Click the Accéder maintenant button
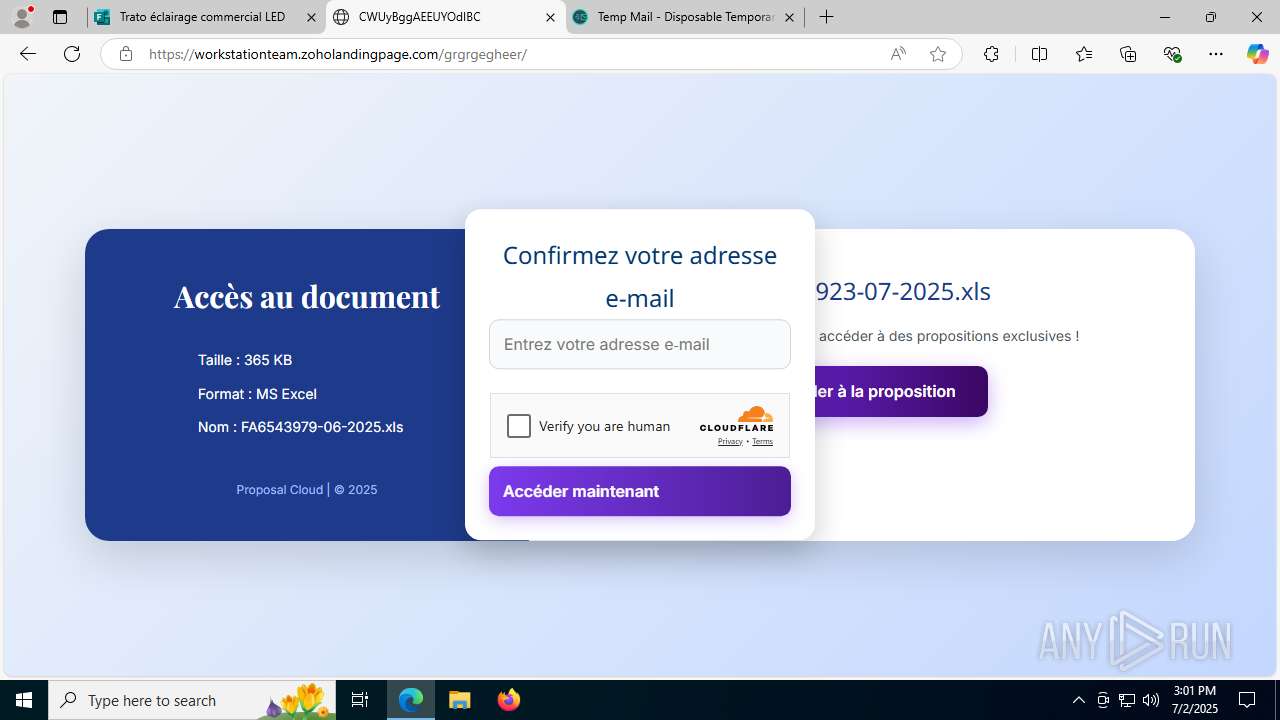The width and height of the screenshot is (1280, 720). pos(640,491)
